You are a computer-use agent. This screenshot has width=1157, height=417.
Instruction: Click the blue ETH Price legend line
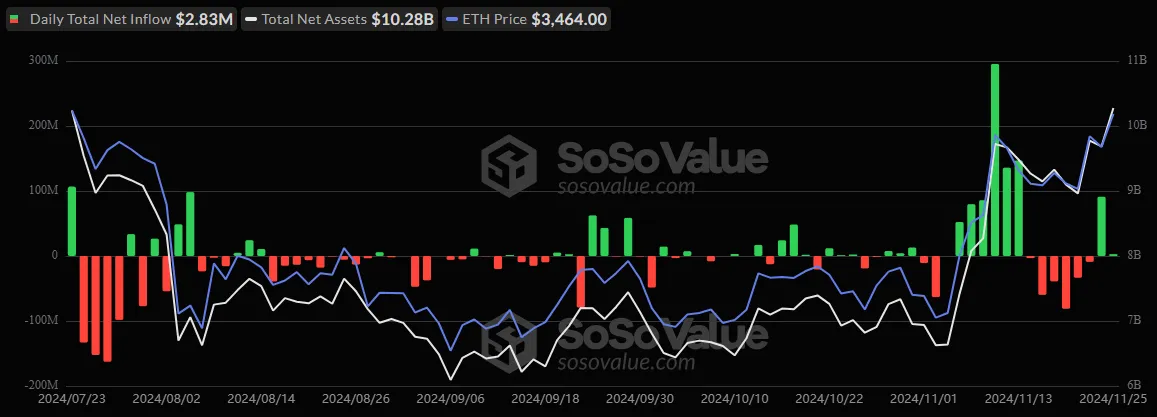point(451,20)
